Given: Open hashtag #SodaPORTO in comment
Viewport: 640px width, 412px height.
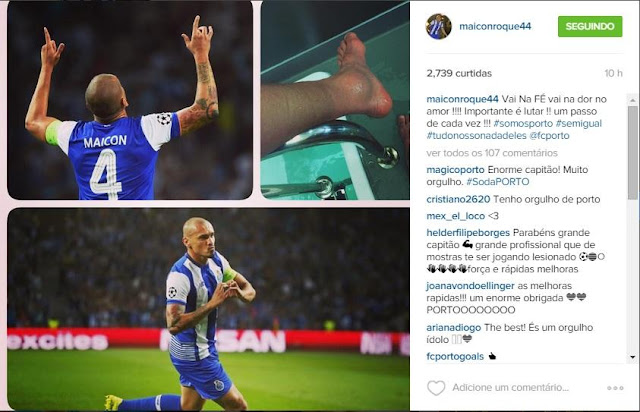Looking at the screenshot, I should (498, 182).
